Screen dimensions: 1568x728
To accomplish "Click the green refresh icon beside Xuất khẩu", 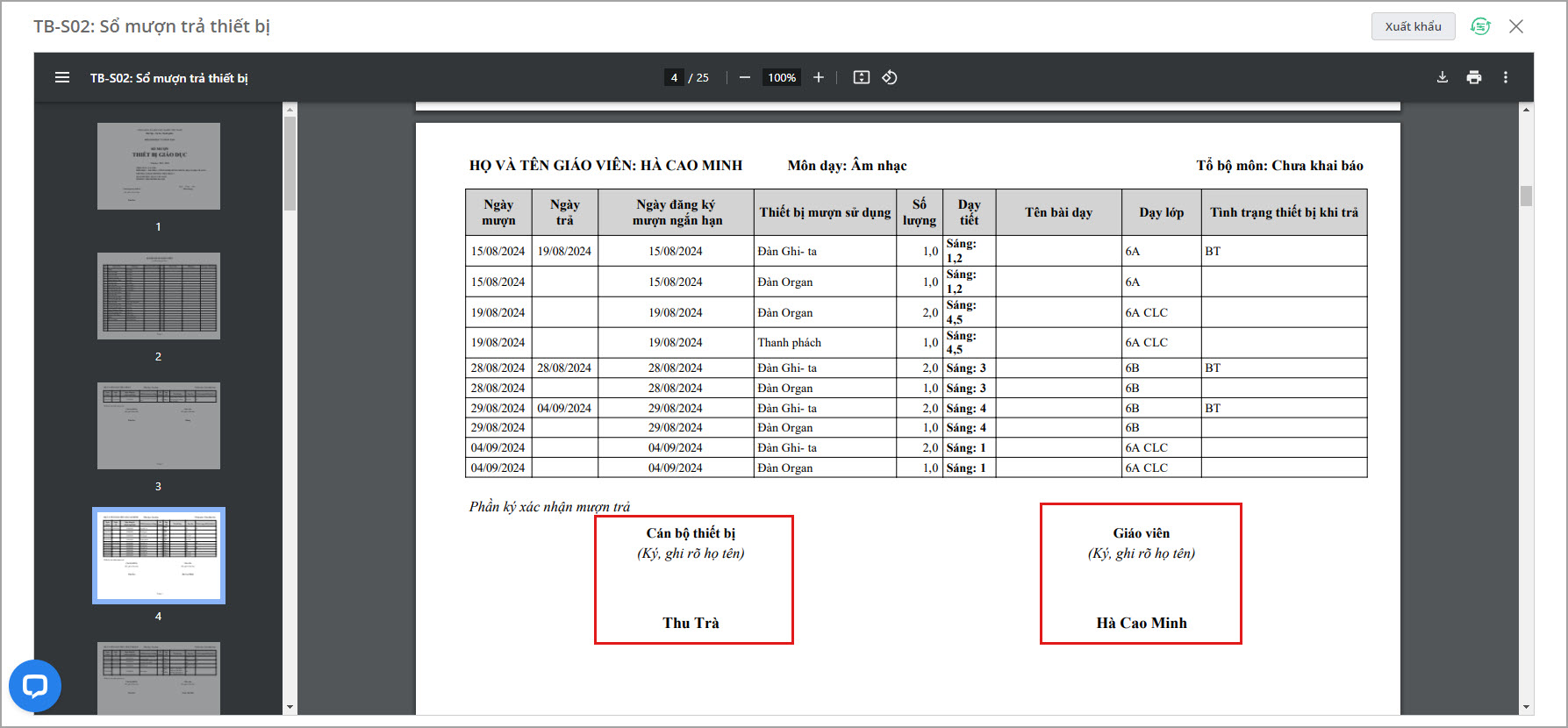I will point(1481,26).
